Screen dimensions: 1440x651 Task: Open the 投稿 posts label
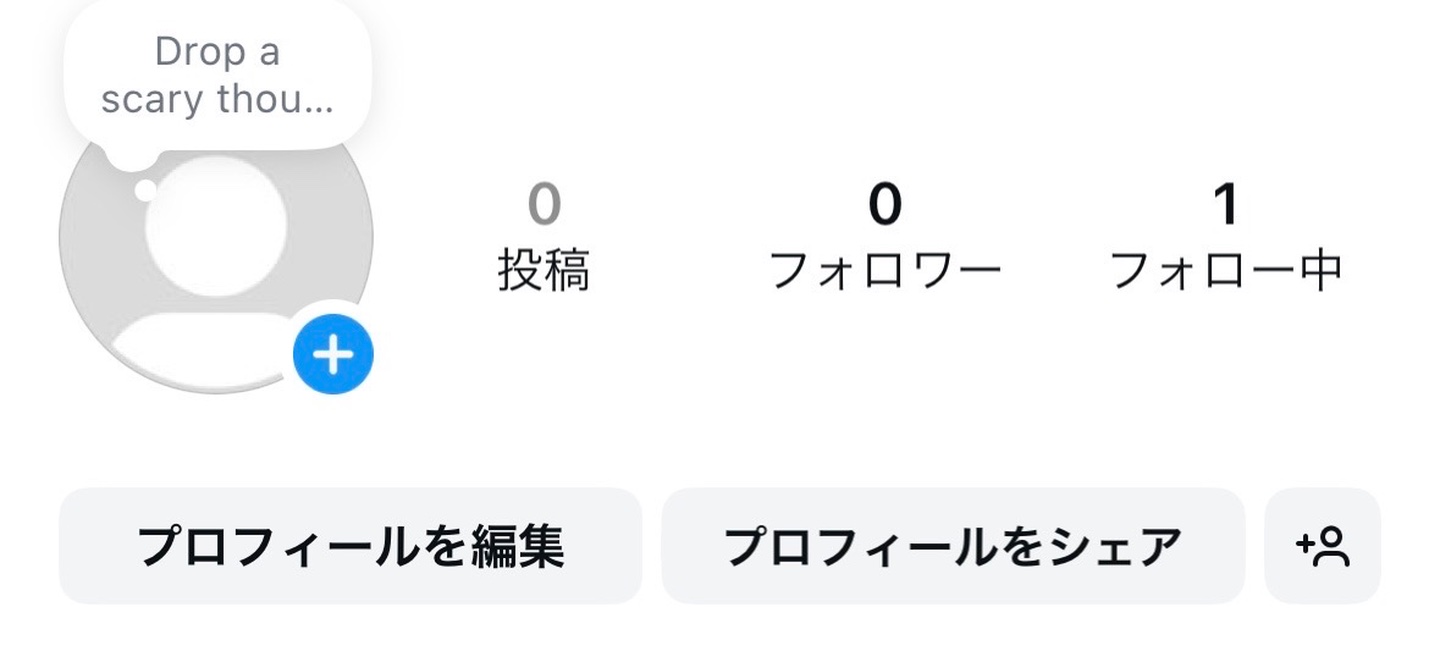click(x=544, y=271)
